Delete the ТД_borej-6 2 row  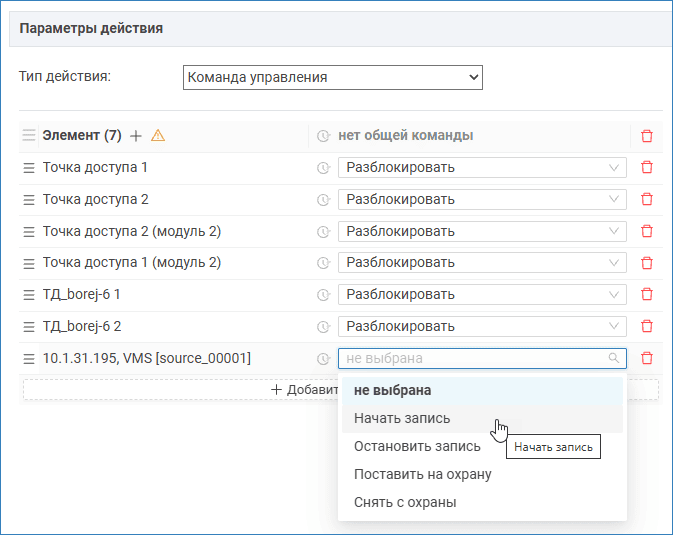(647, 326)
